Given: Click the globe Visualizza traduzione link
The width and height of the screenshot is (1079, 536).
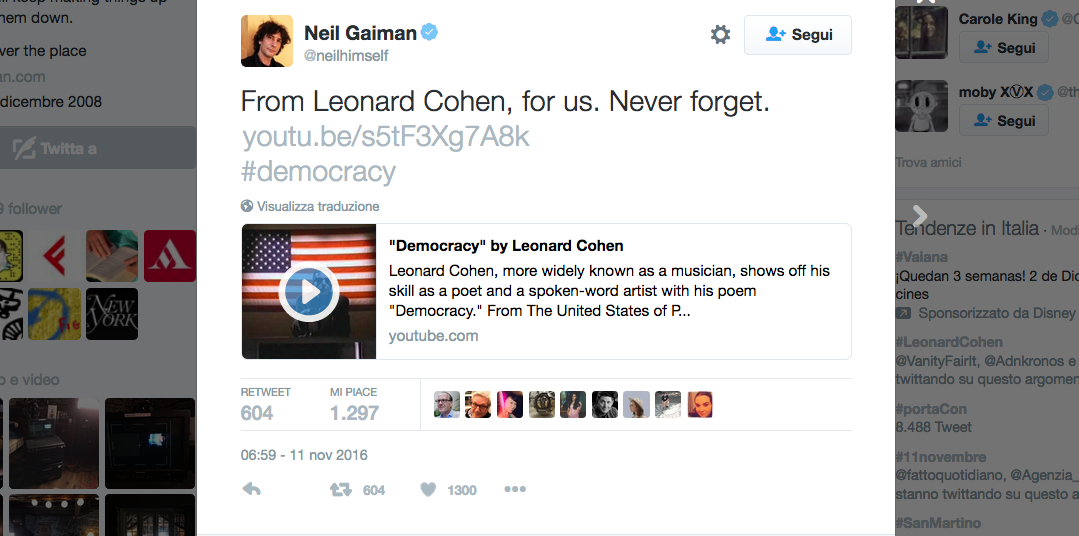Looking at the screenshot, I should tap(310, 206).
